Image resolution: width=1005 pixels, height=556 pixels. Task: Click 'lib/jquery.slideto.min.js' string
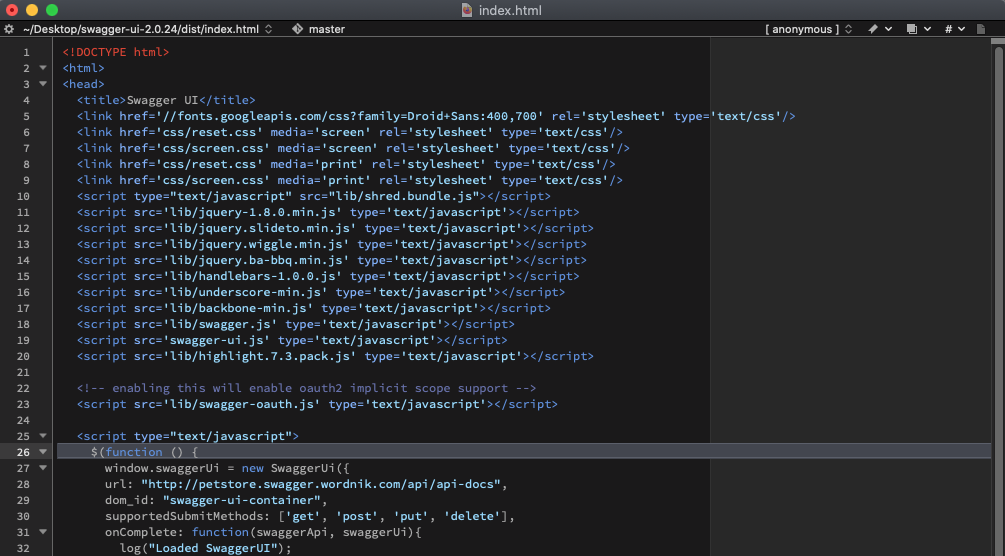click(x=260, y=228)
